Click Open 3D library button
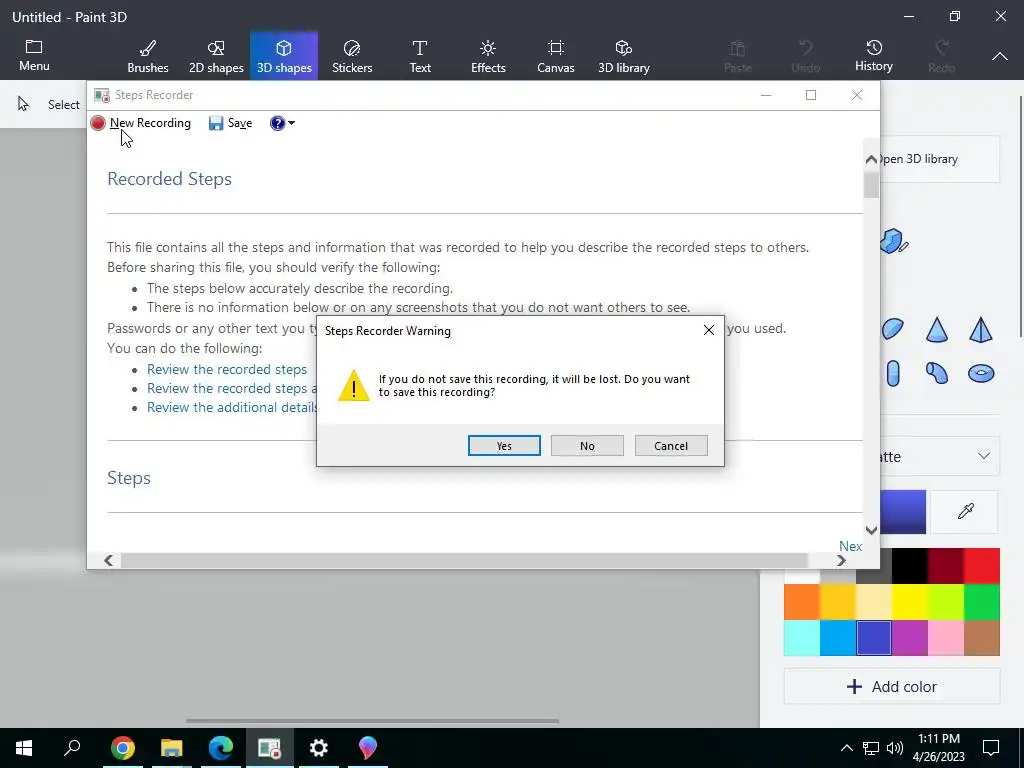 [940, 159]
